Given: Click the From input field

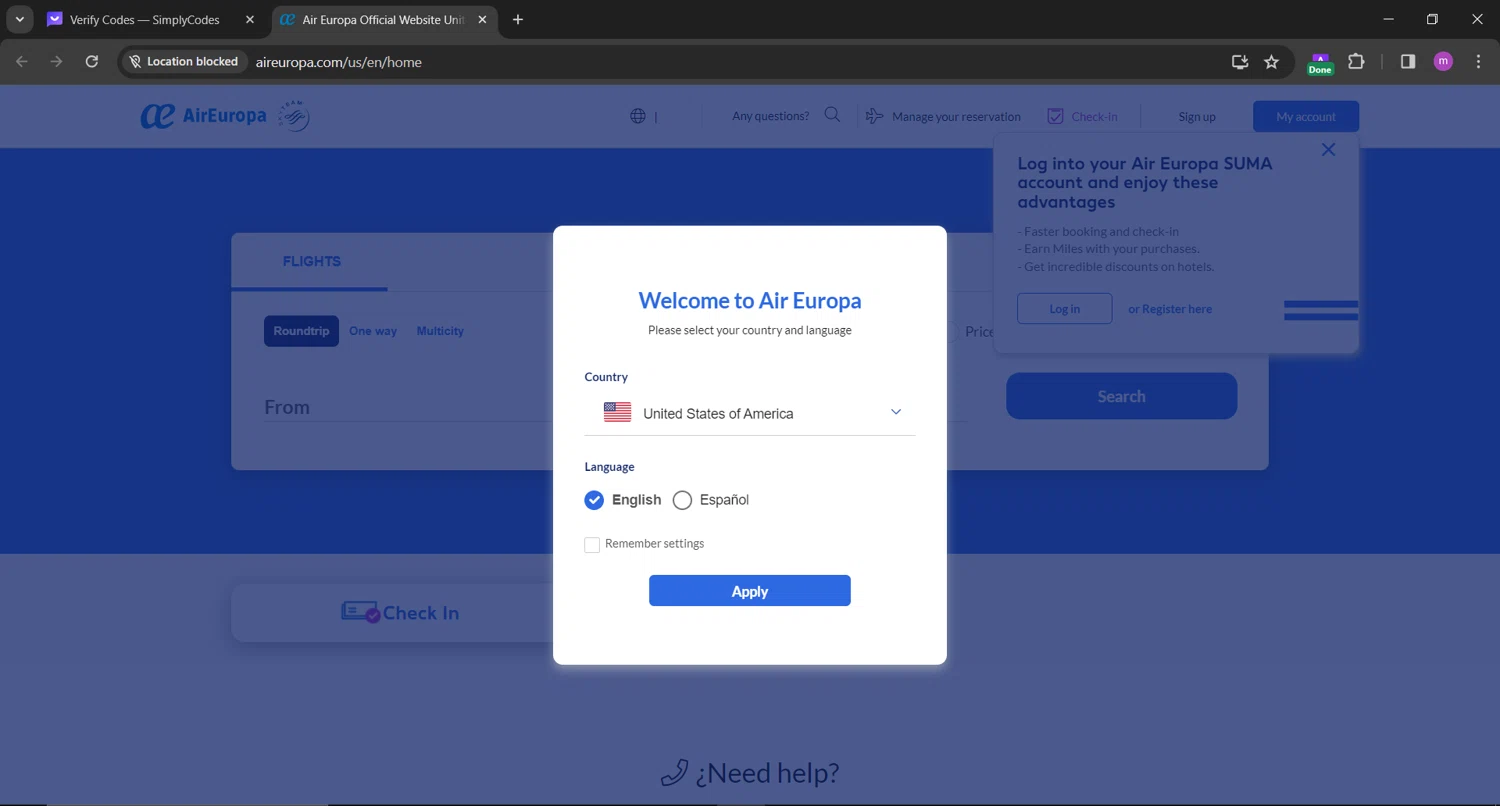Looking at the screenshot, I should click(407, 407).
